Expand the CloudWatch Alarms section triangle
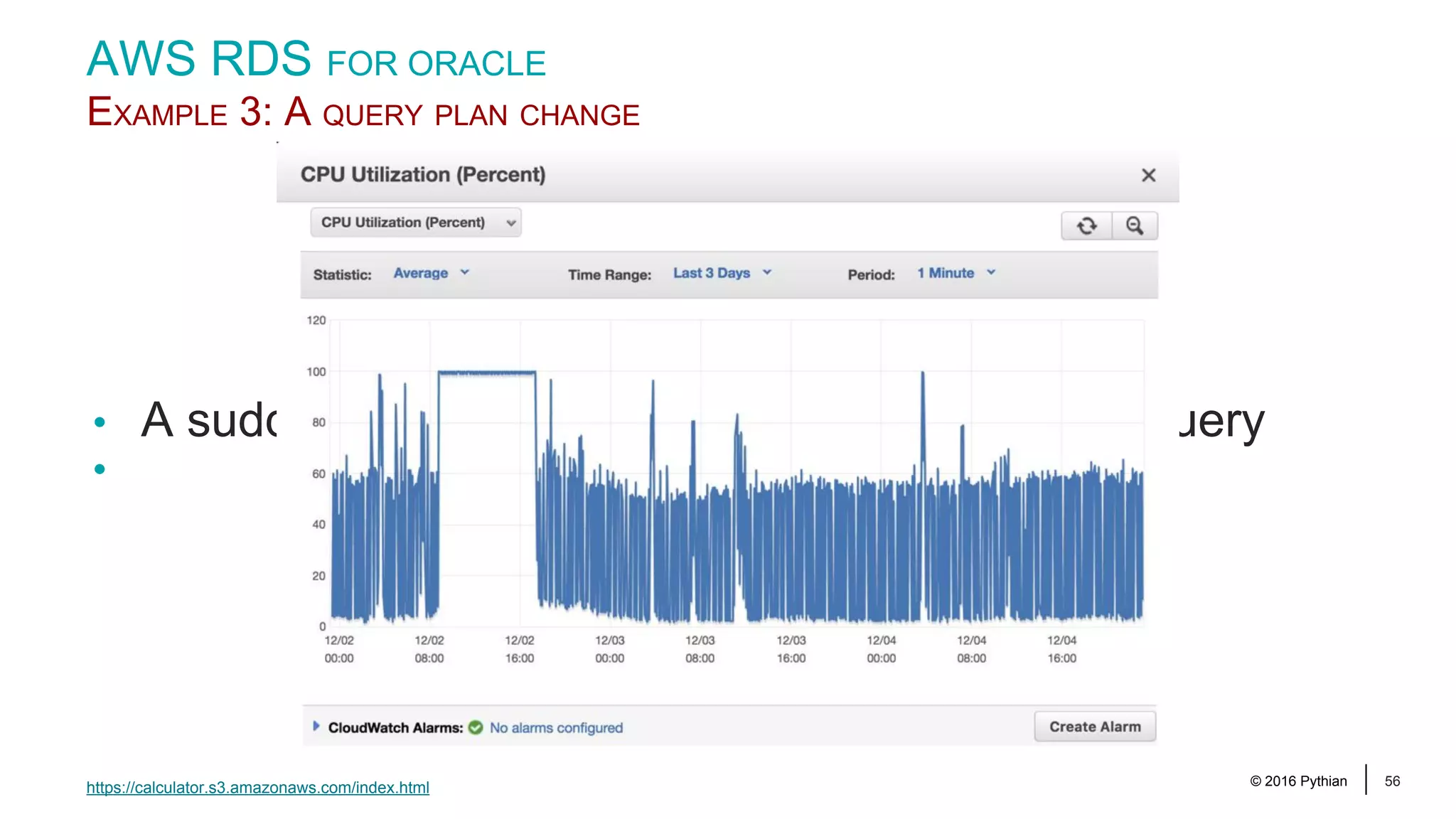The image size is (1456, 819). point(316,726)
